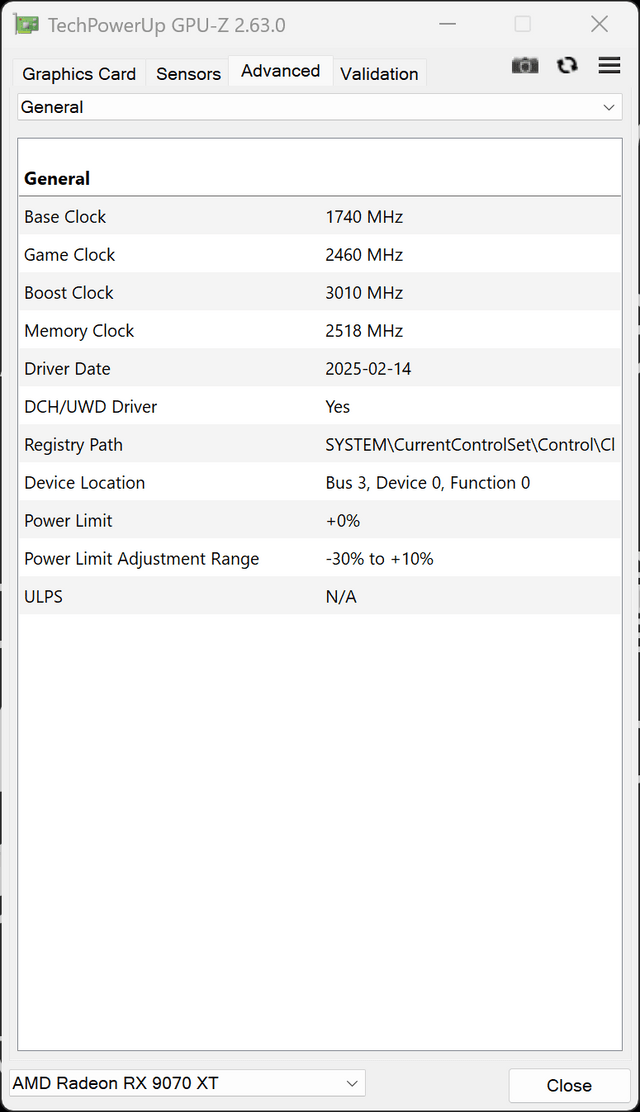Take a screenshot with the camera icon
This screenshot has height=1112, width=640.
(525, 66)
